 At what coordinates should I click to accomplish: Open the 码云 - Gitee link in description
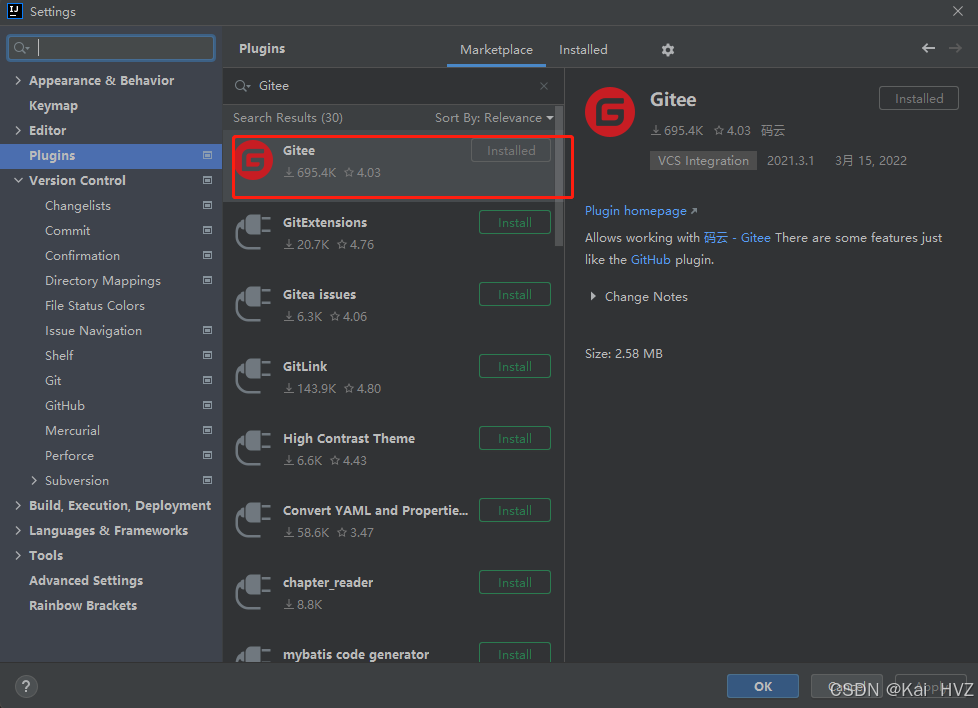[737, 238]
